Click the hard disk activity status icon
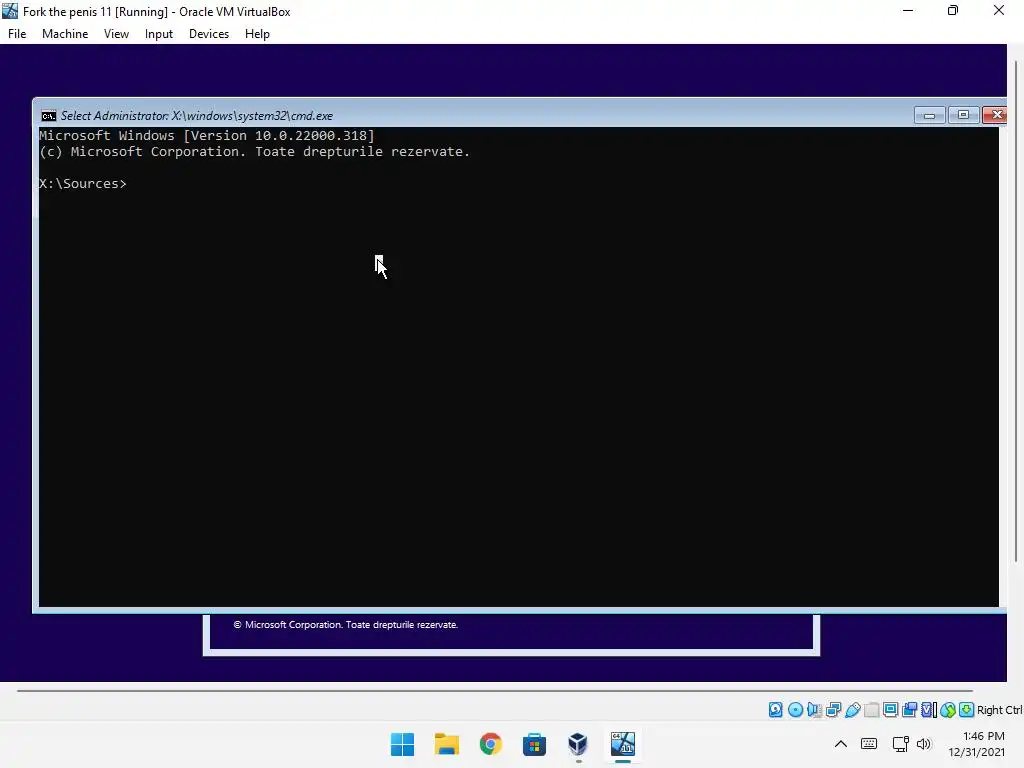 tap(776, 710)
